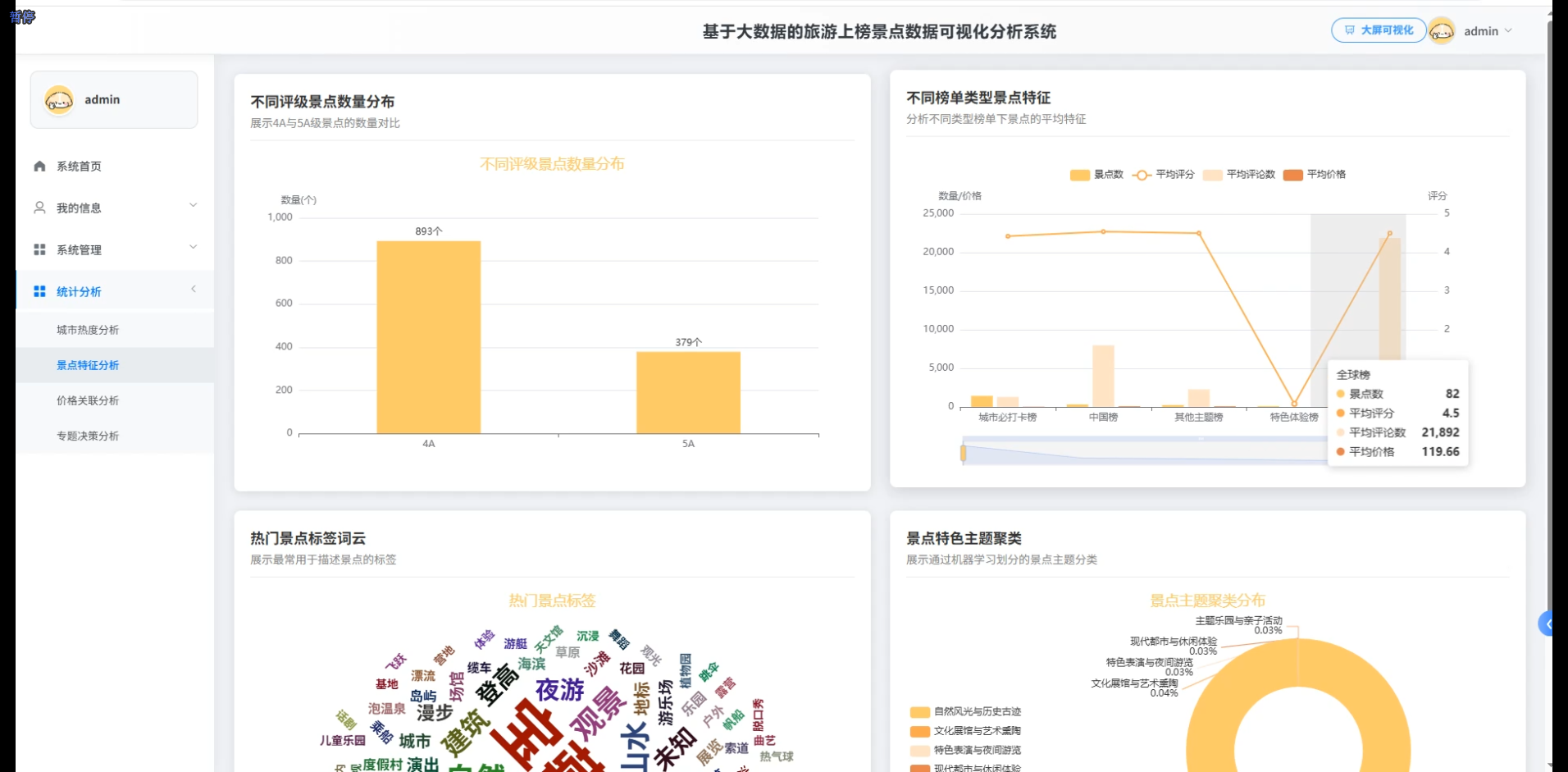Open the 城市热度分析 page

click(x=115, y=330)
